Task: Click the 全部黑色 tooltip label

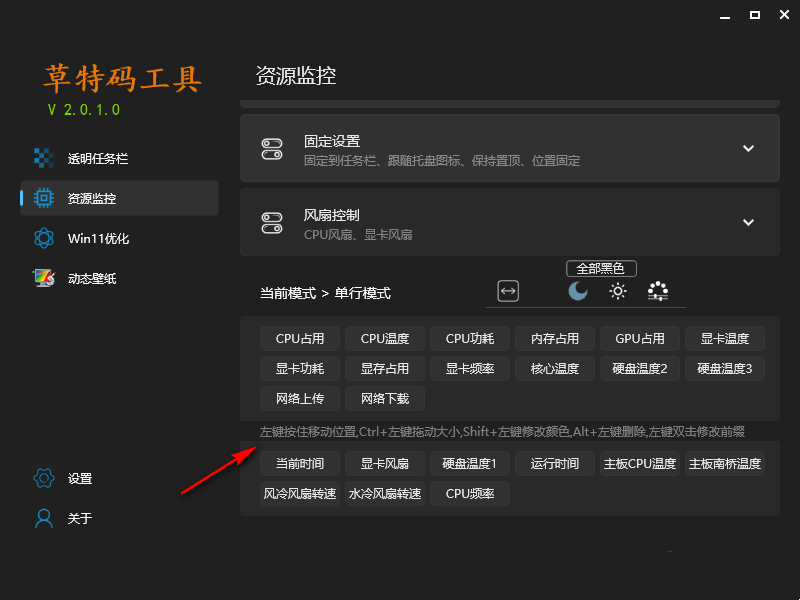Action: point(601,268)
